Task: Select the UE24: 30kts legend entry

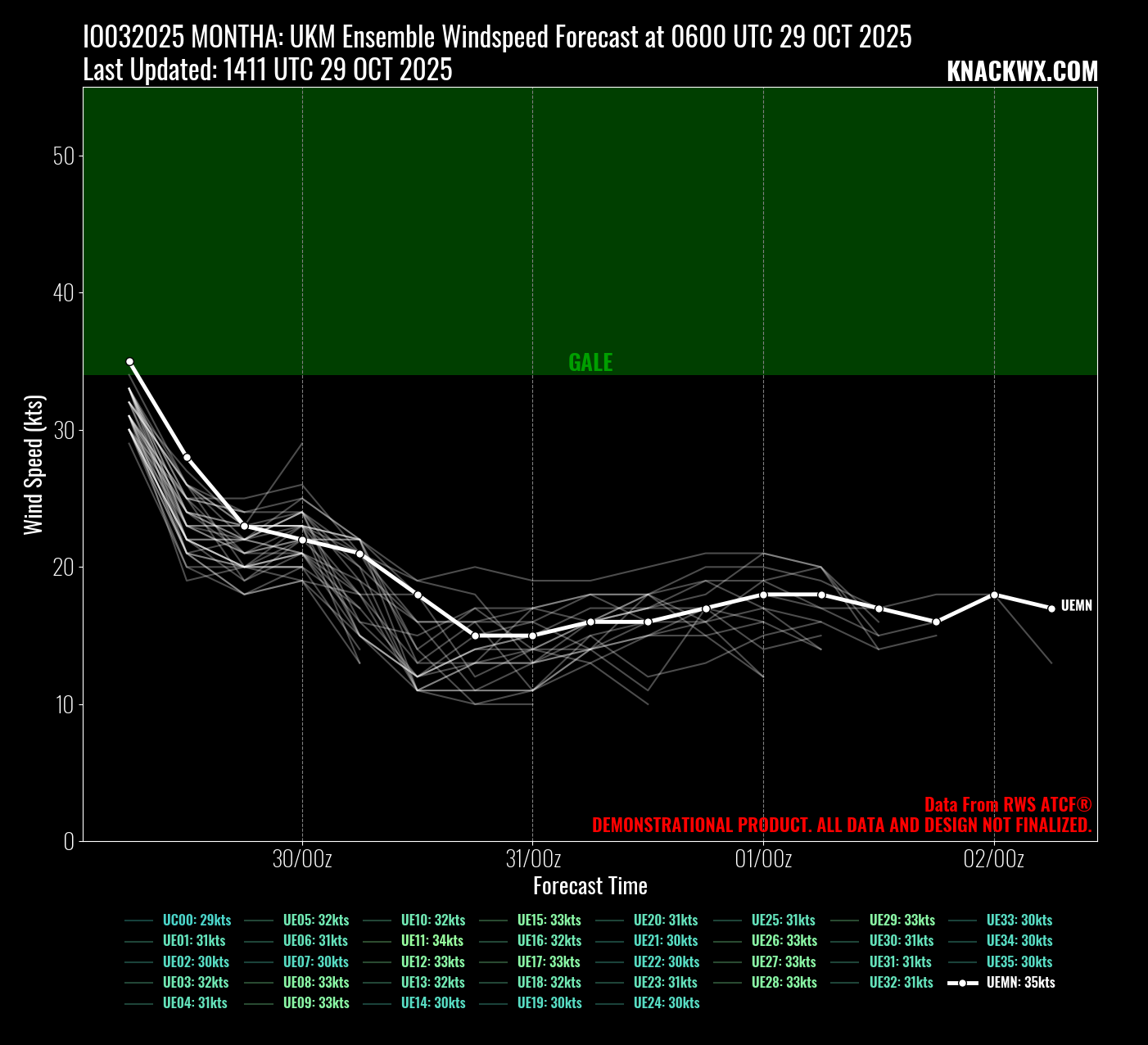Action: pyautogui.click(x=666, y=1003)
